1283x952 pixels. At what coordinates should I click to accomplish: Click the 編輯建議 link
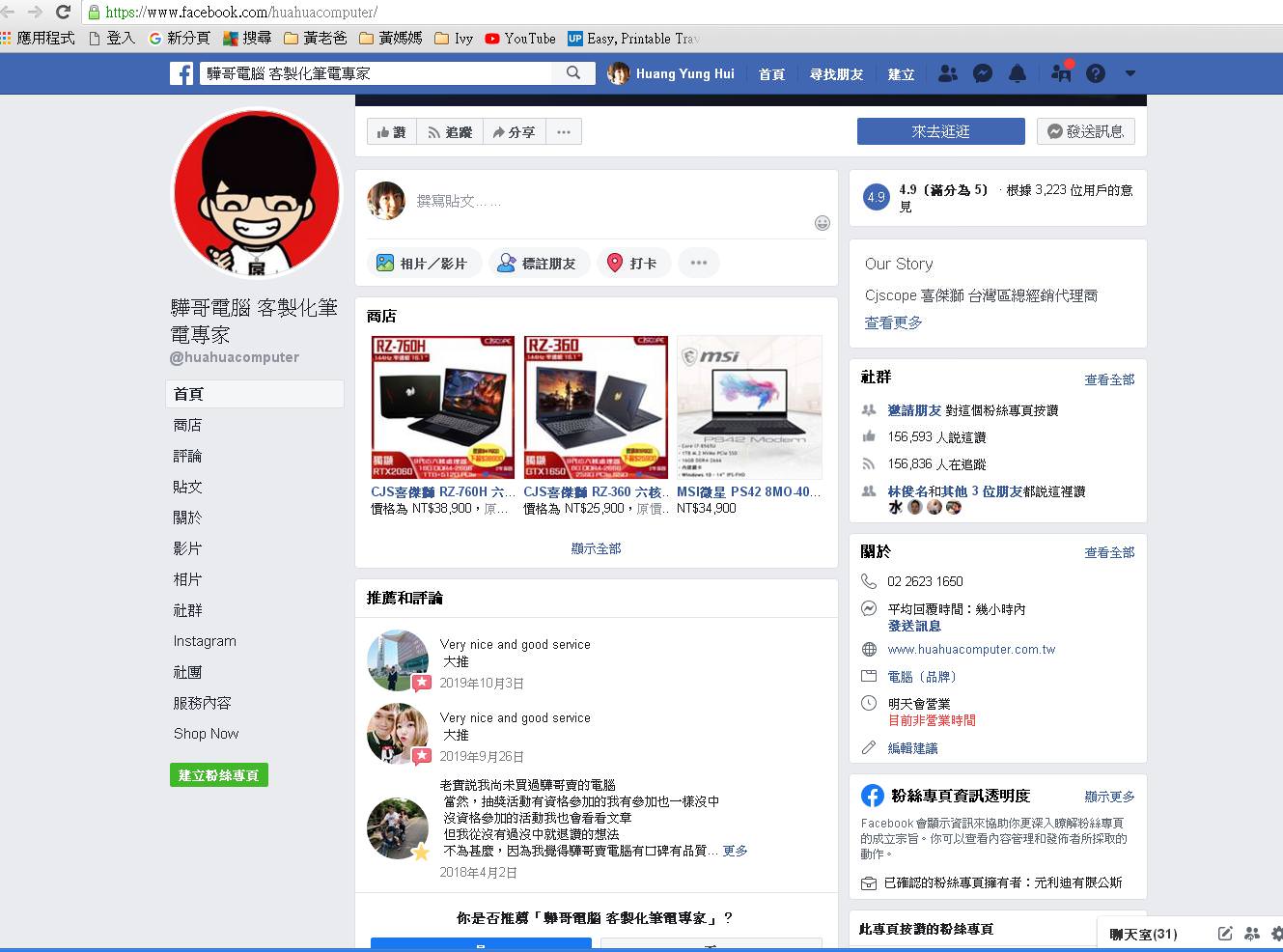(912, 748)
